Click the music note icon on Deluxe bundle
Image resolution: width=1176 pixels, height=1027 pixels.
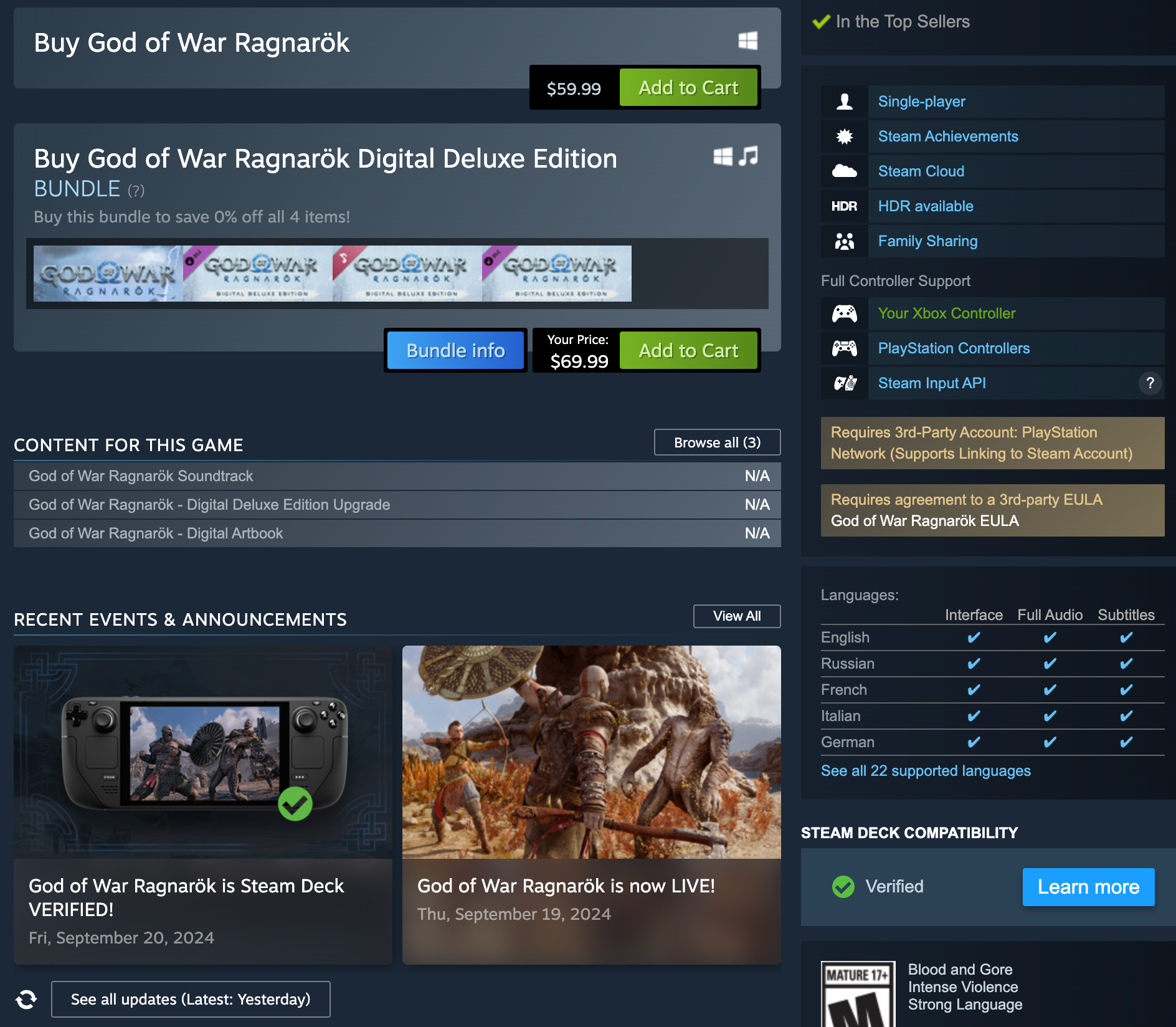(748, 156)
